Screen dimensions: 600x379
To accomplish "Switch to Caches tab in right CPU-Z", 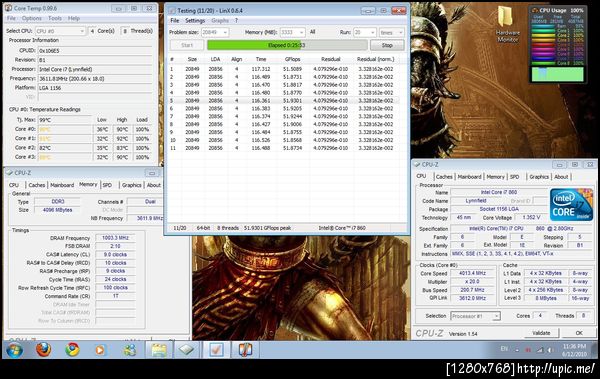I will coord(444,176).
